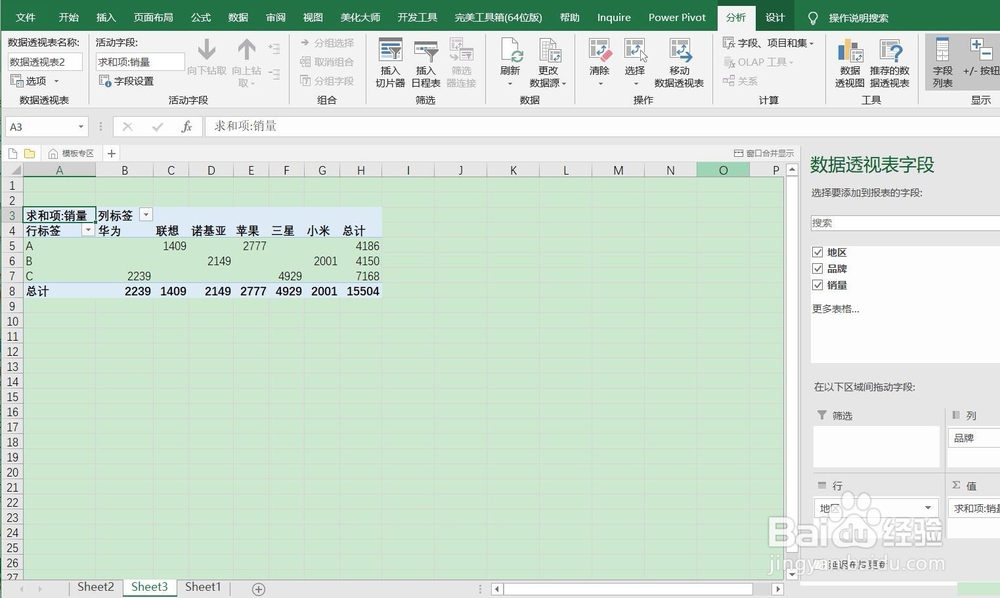Uncheck the 品牌 field checkbox
The width and height of the screenshot is (1000, 598).
coord(818,268)
